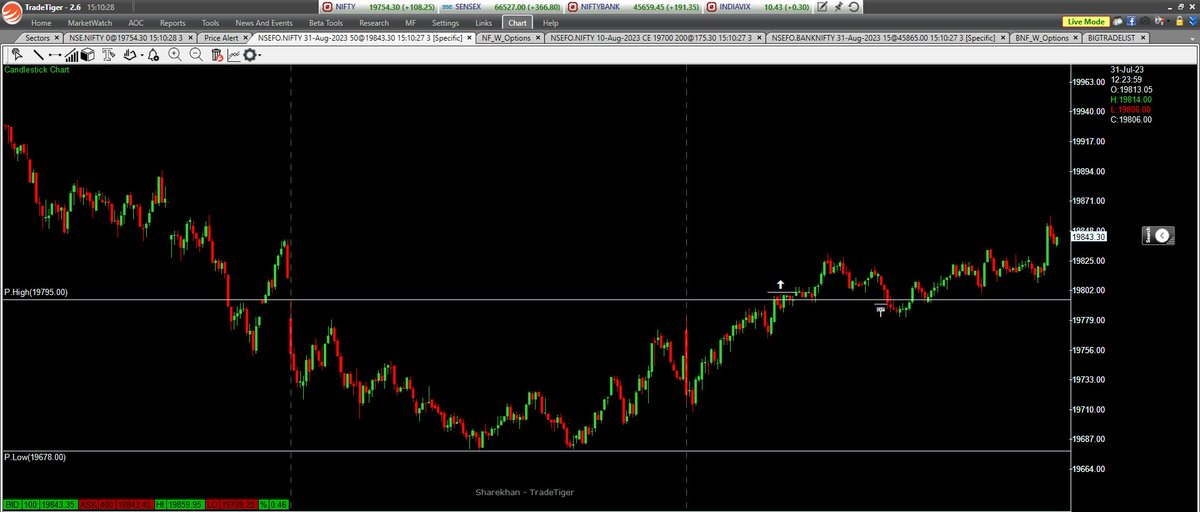Click the down-arrow sell marker on chart

[881, 311]
